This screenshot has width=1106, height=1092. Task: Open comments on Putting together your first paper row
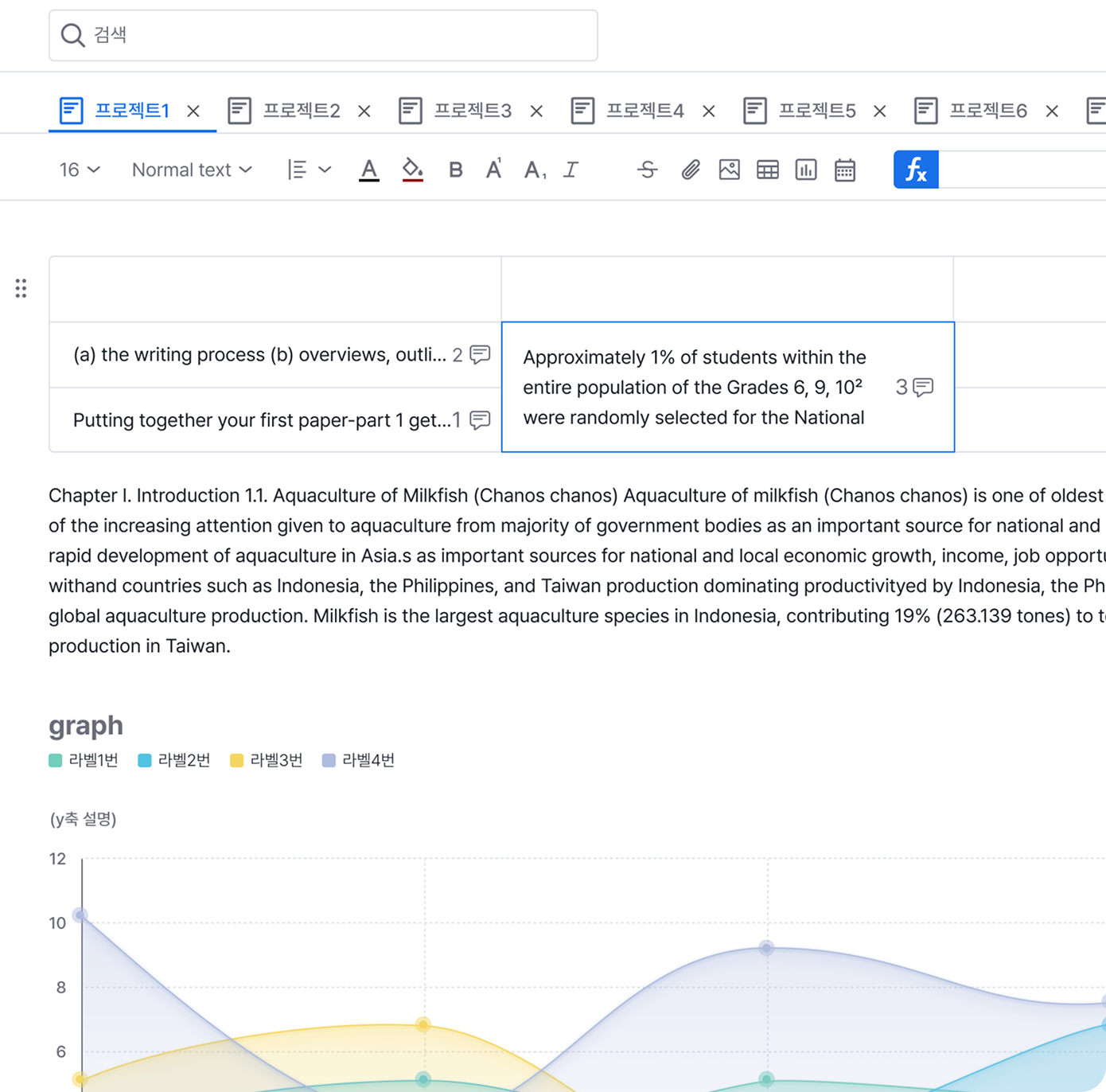(480, 419)
